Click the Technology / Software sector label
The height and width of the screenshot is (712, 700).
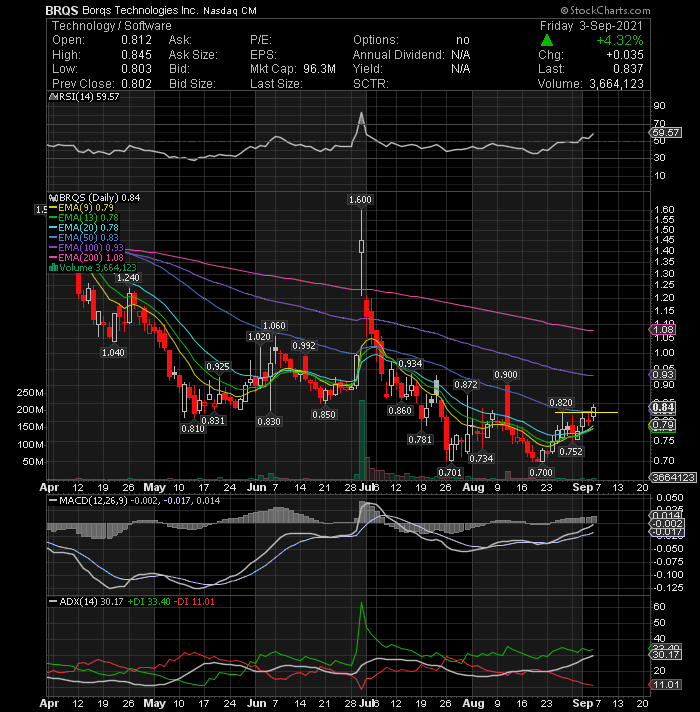click(112, 26)
